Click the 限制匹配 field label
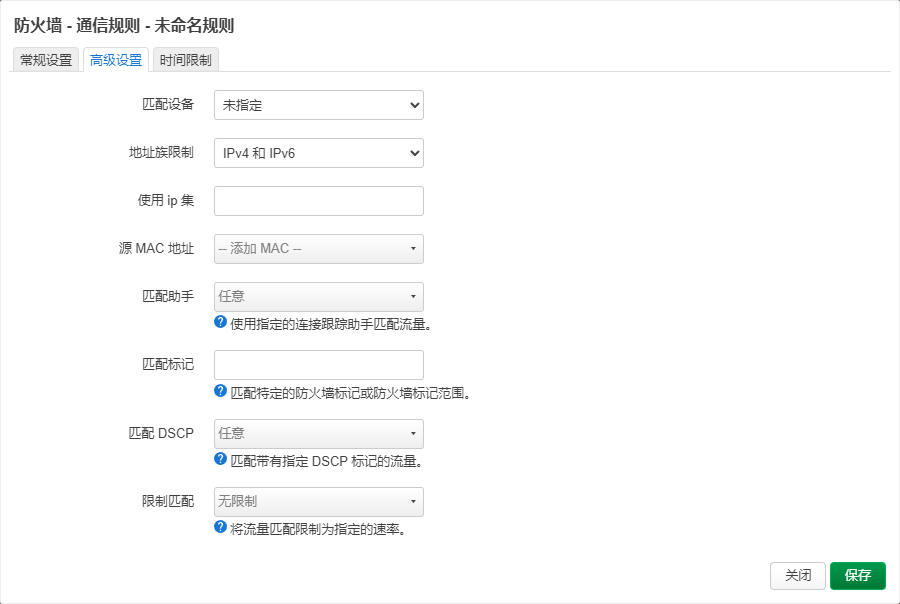Image resolution: width=900 pixels, height=604 pixels. 168,501
